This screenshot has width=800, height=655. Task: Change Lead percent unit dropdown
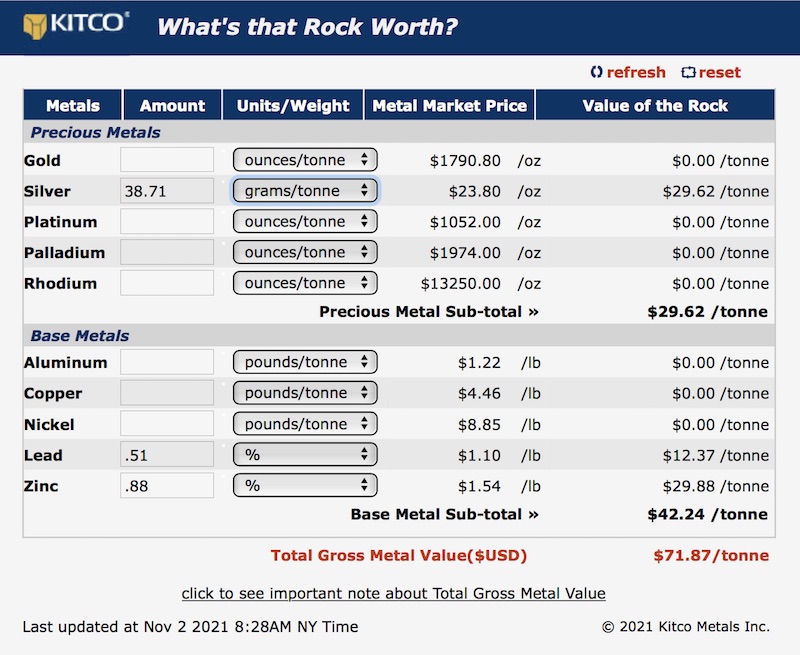(305, 455)
